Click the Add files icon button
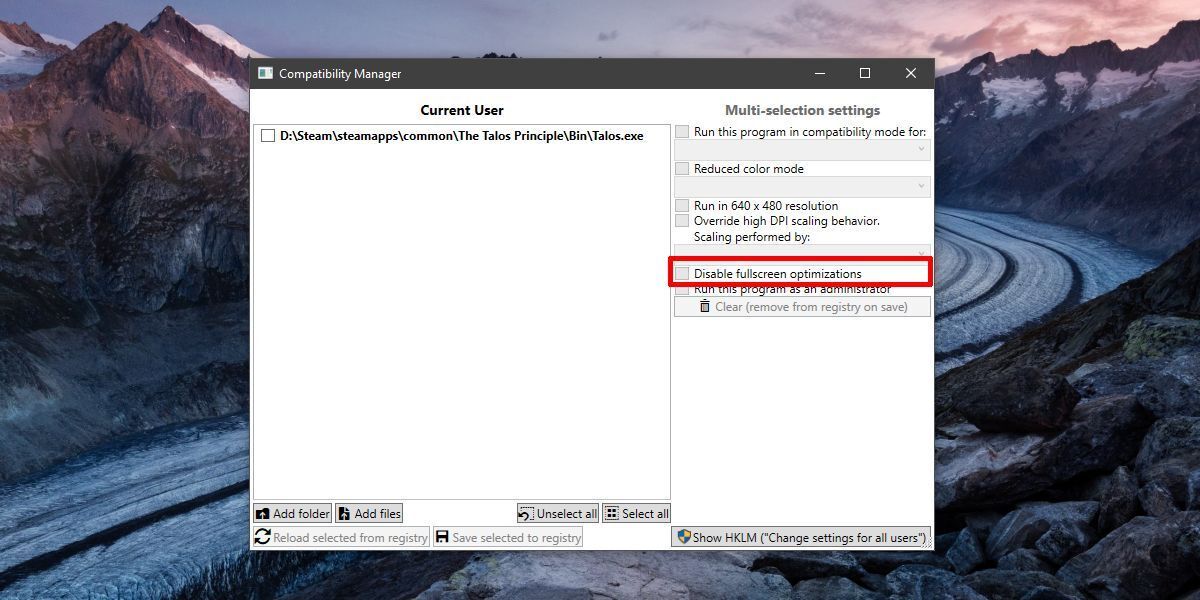The image size is (1200, 600). click(x=344, y=514)
